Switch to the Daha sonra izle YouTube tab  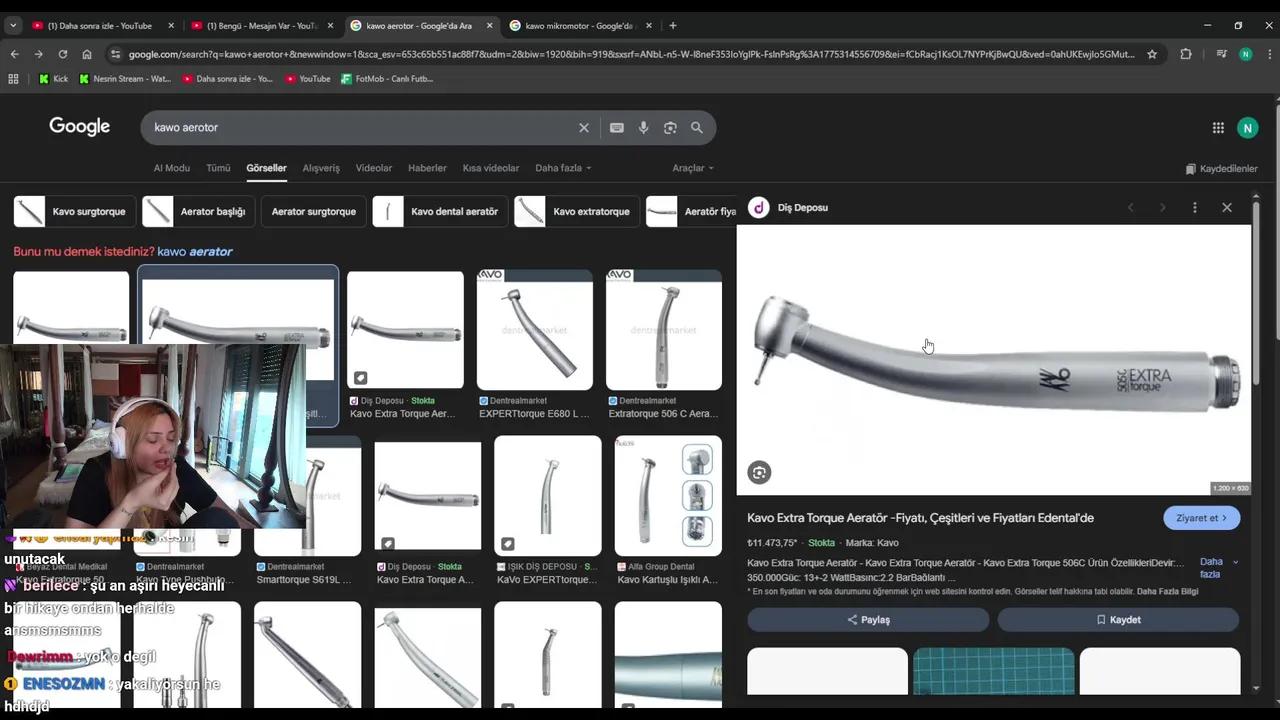[x=100, y=25]
